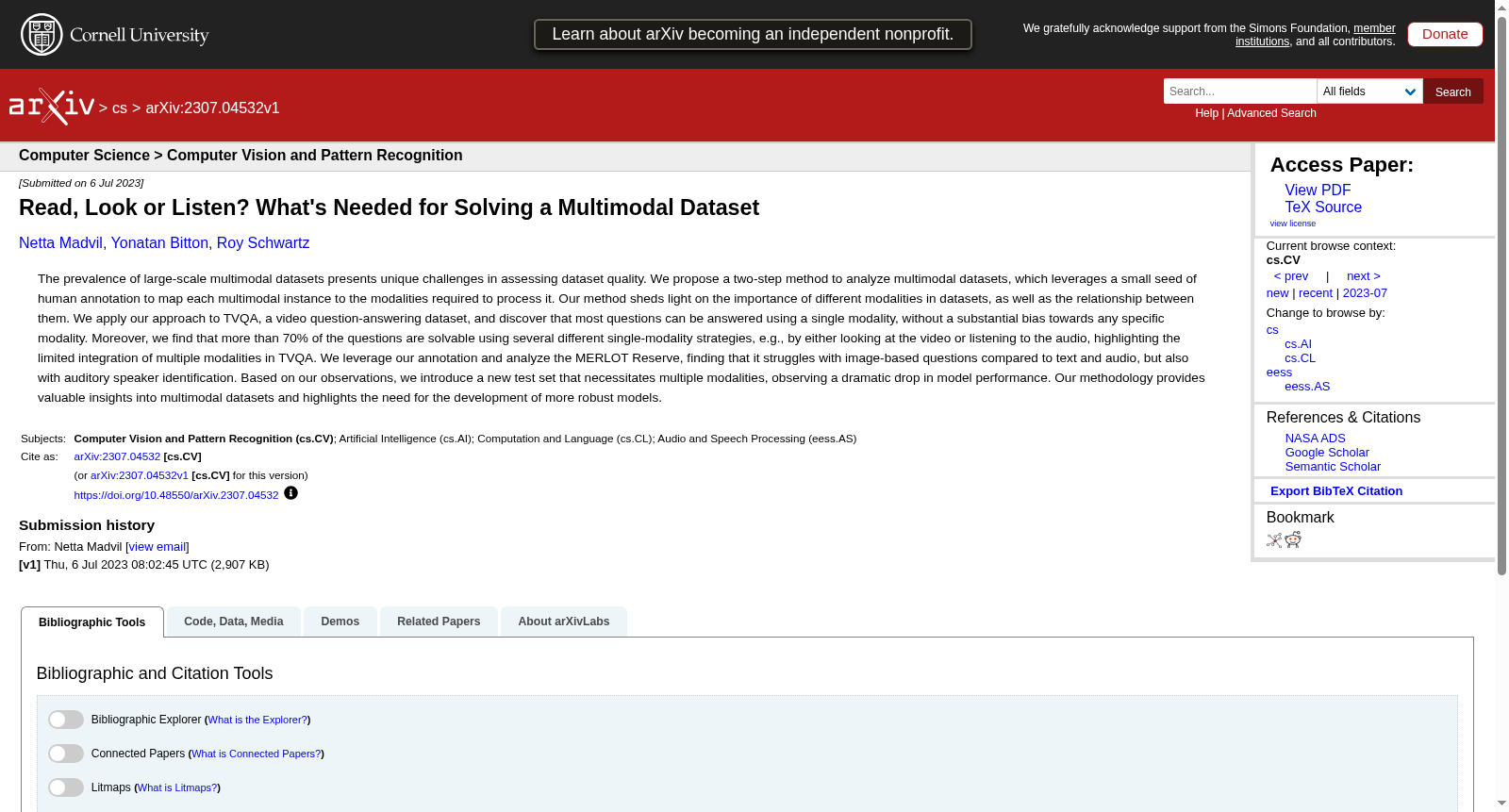Click view email link
Screen dimensions: 1509x812
pos(158,547)
